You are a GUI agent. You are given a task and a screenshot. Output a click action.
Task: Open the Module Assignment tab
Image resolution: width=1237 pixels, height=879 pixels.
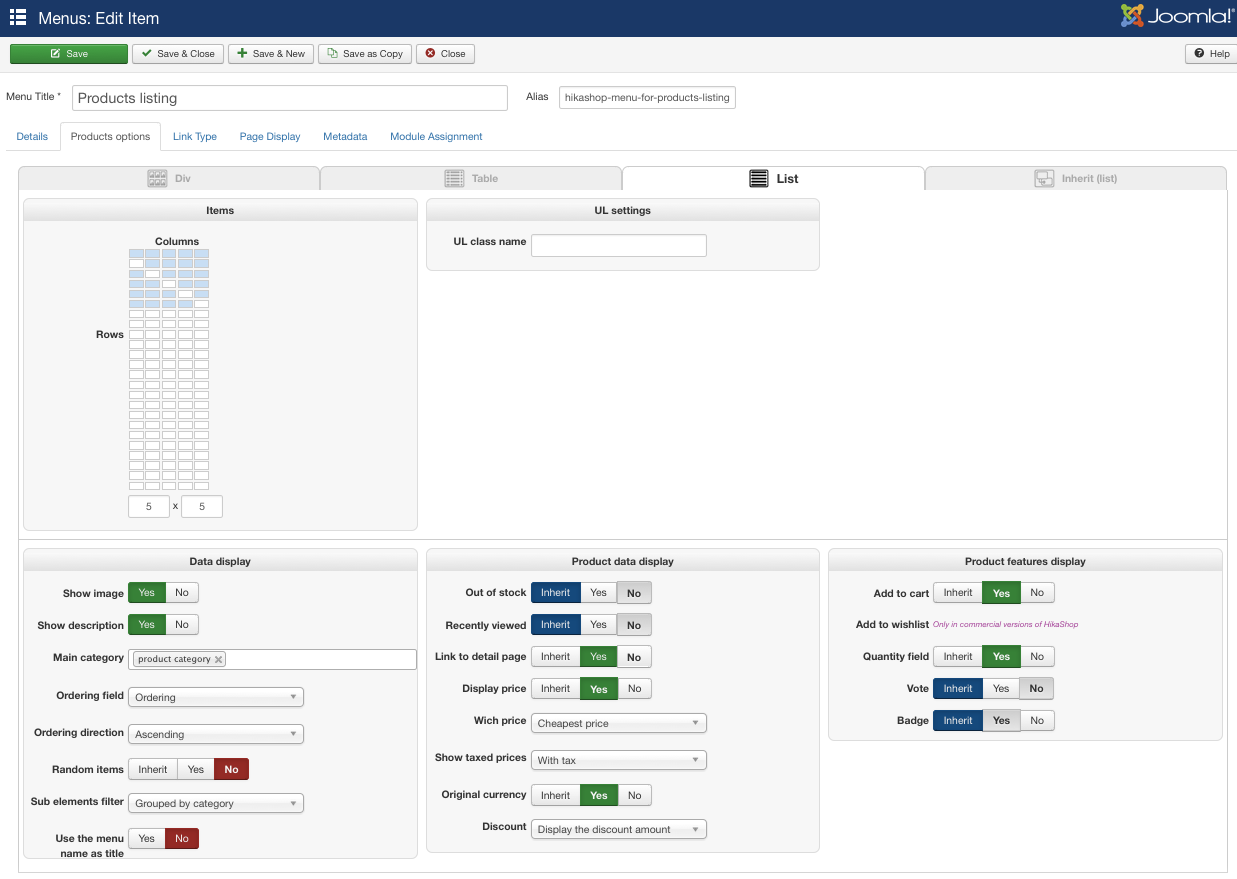(436, 136)
